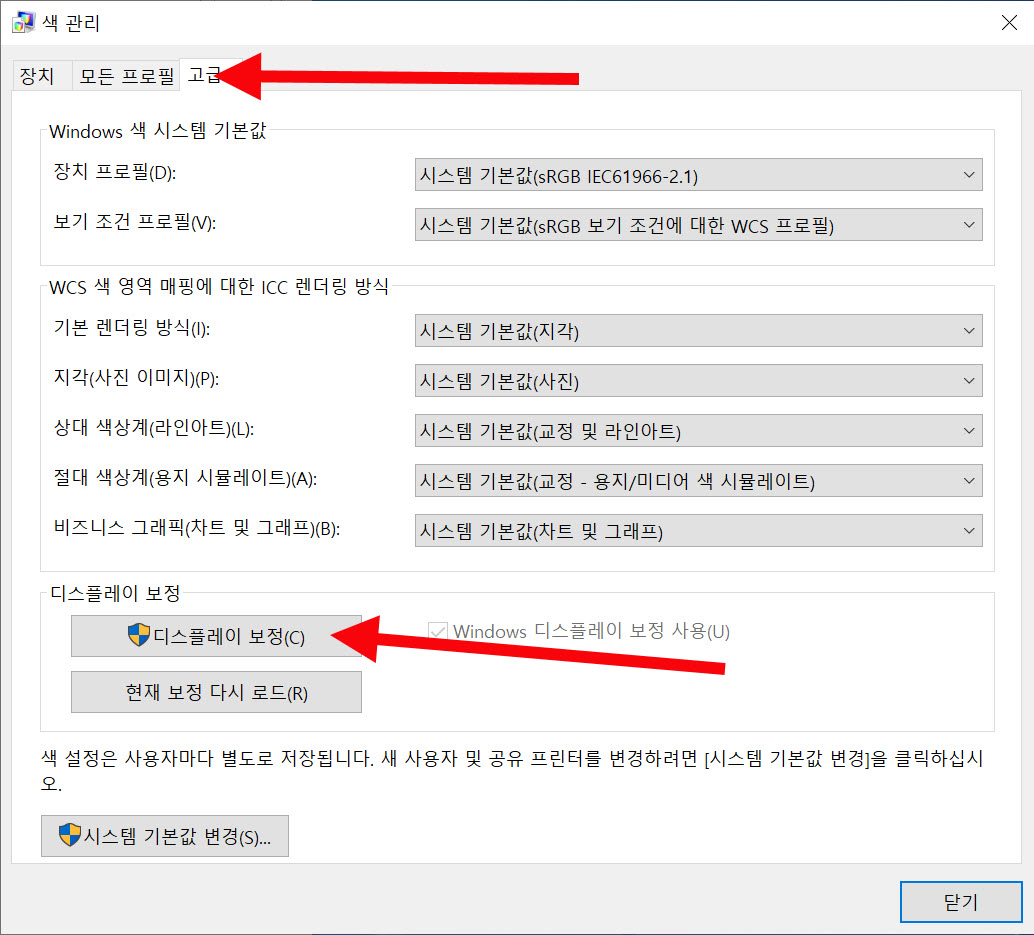Image resolution: width=1034 pixels, height=935 pixels.
Task: Open the 상대 색상계(라인아트) dropdown
Action: point(698,431)
